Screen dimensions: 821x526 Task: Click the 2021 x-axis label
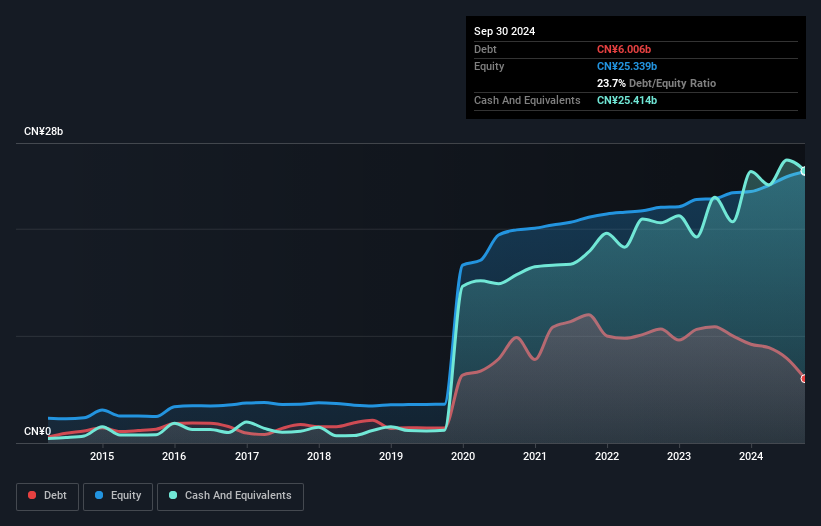tap(535, 456)
